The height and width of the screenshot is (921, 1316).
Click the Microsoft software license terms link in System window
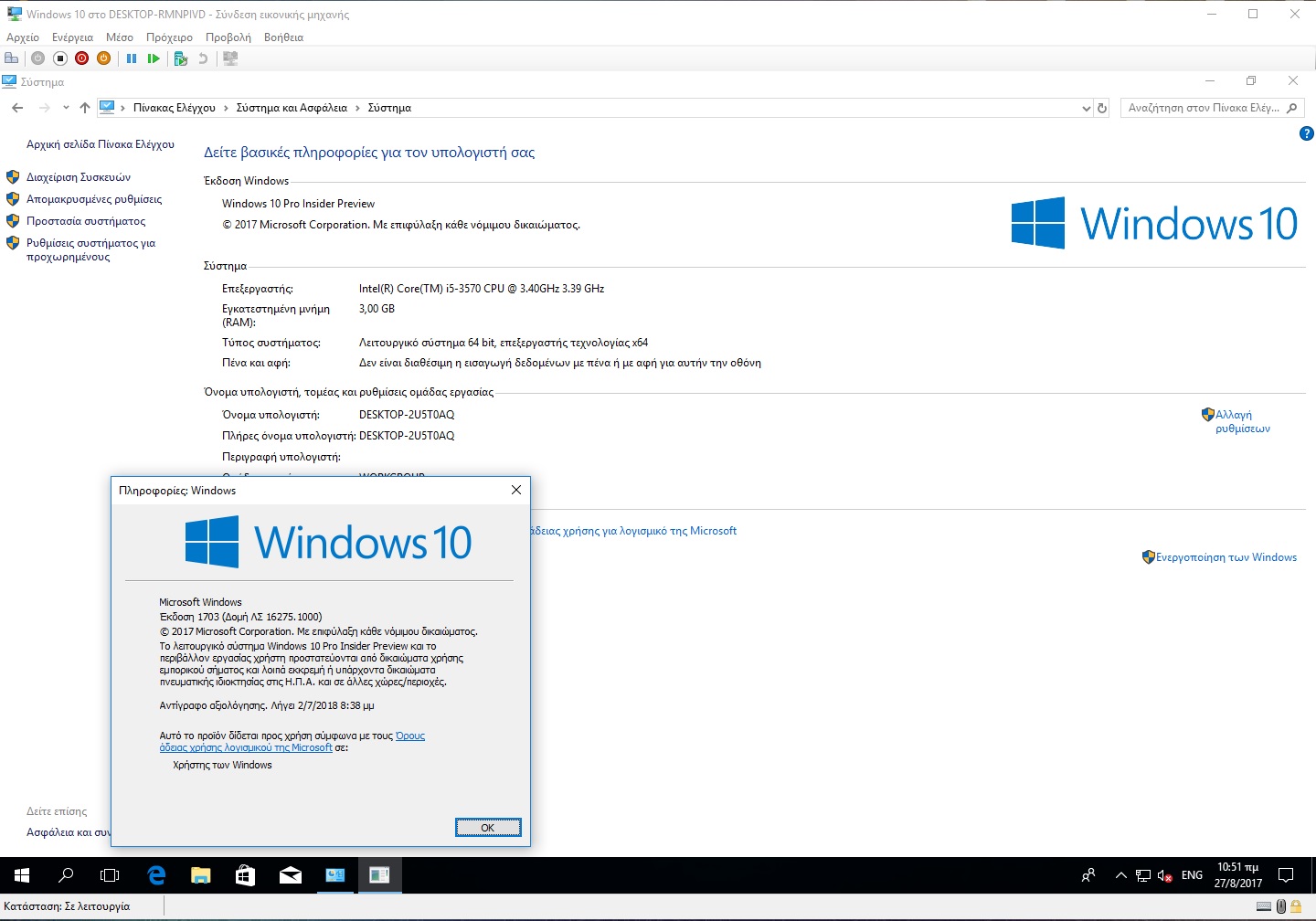[x=634, y=531]
